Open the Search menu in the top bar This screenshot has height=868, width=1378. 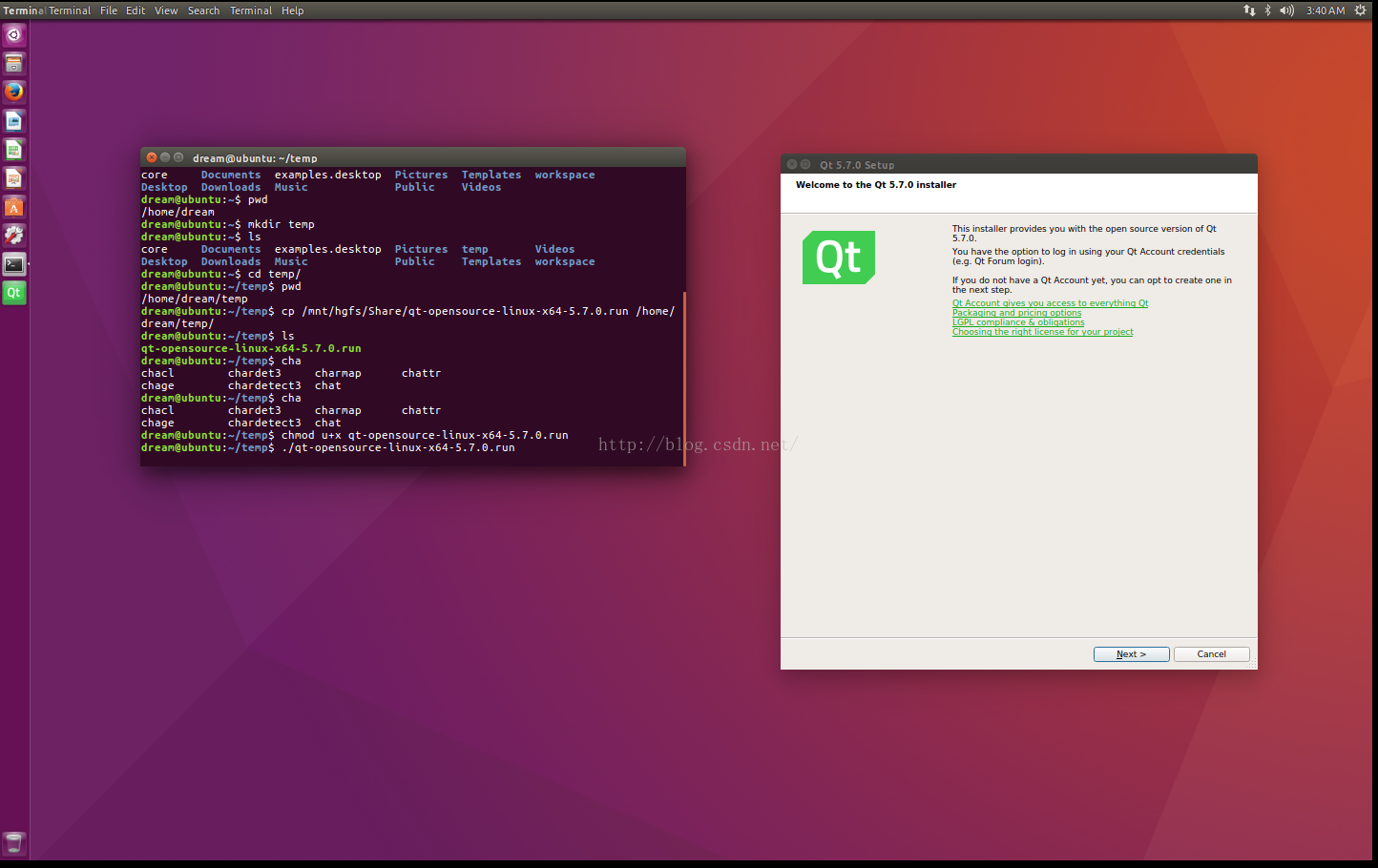[203, 10]
